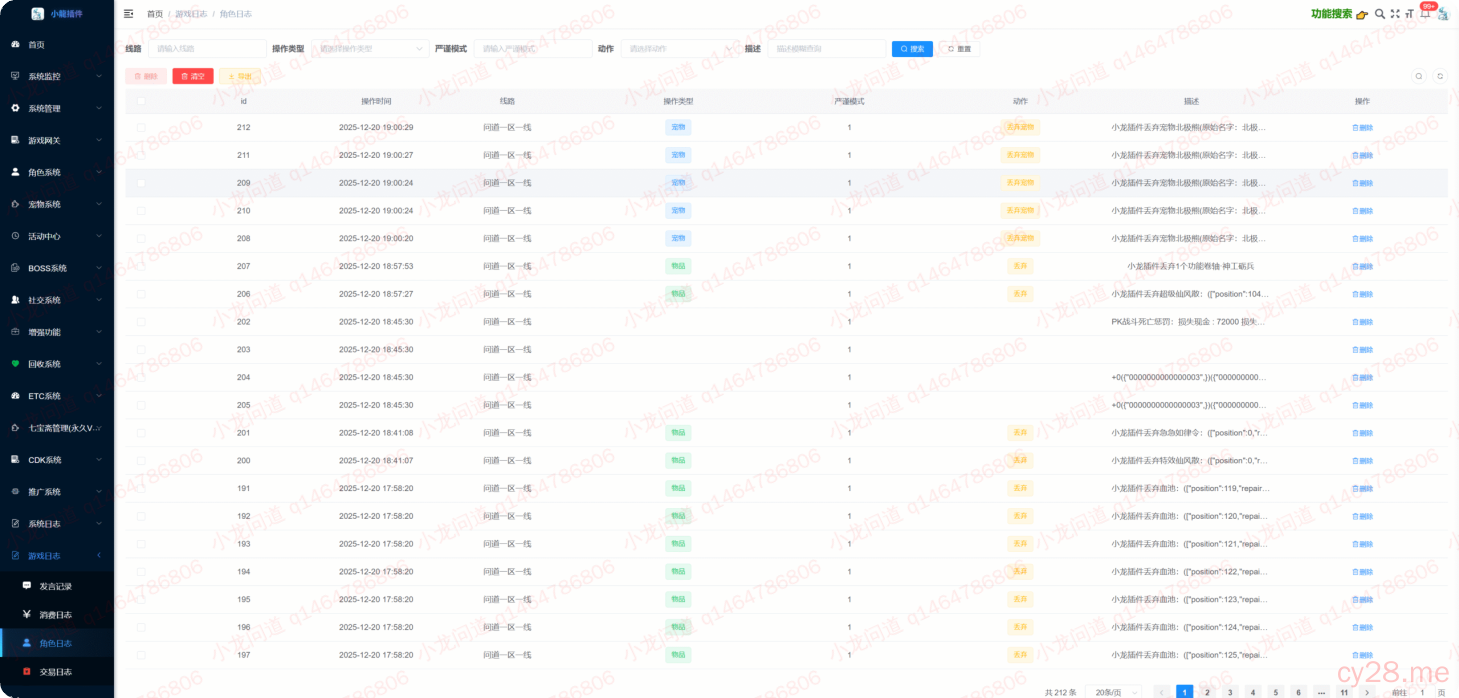Tick the checkbox for row id 207

tap(141, 267)
